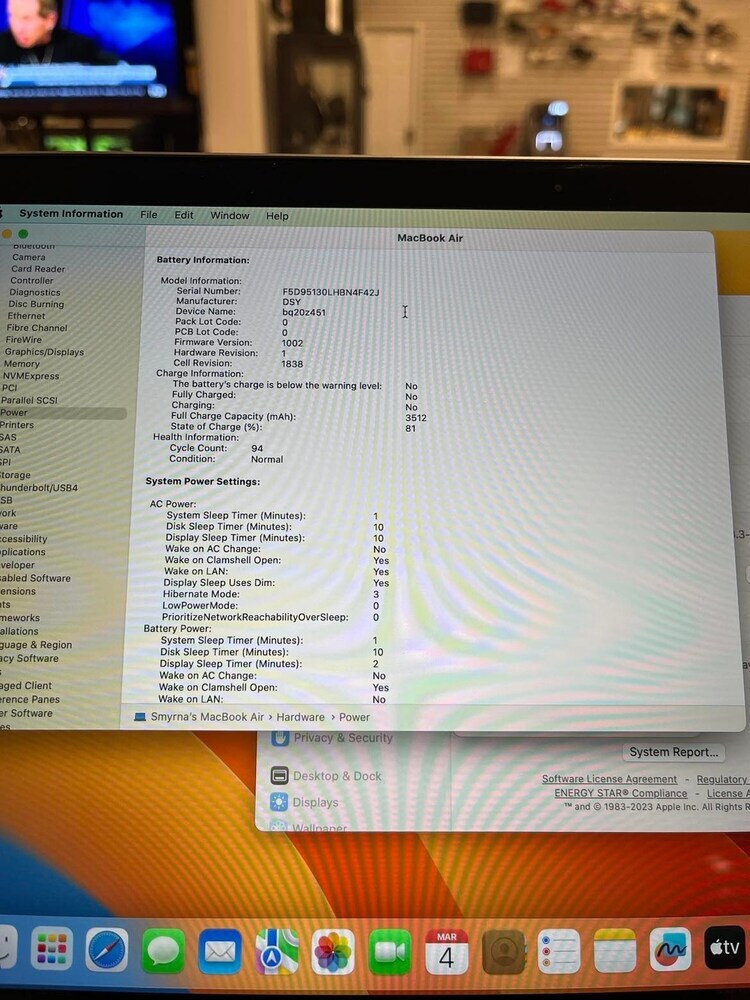
Task: Click the Full Charge Capacity value 3512
Action: 416,418
